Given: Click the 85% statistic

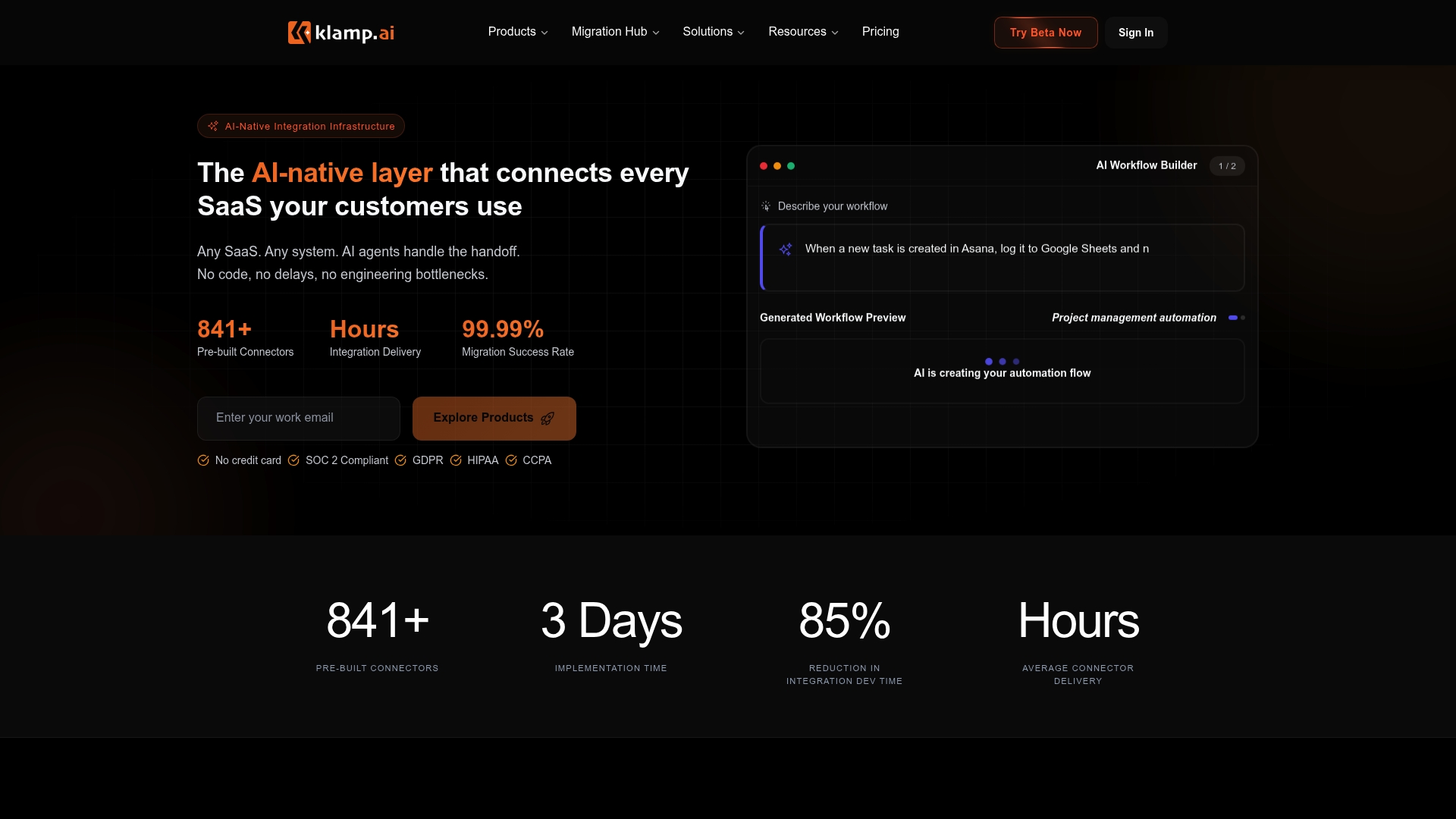Looking at the screenshot, I should click(x=845, y=620).
